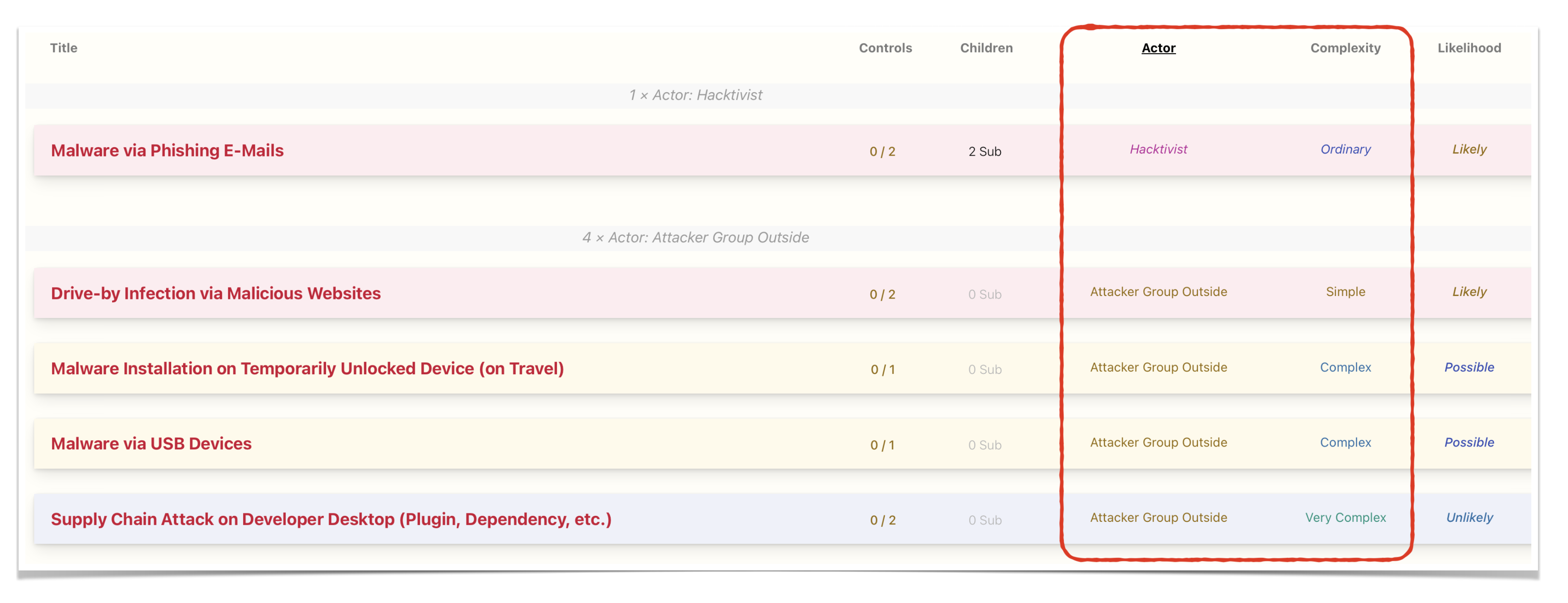The width and height of the screenshot is (1568, 603).
Task: Collapse the 'Actor: Hacktivist' group header
Action: 694,96
